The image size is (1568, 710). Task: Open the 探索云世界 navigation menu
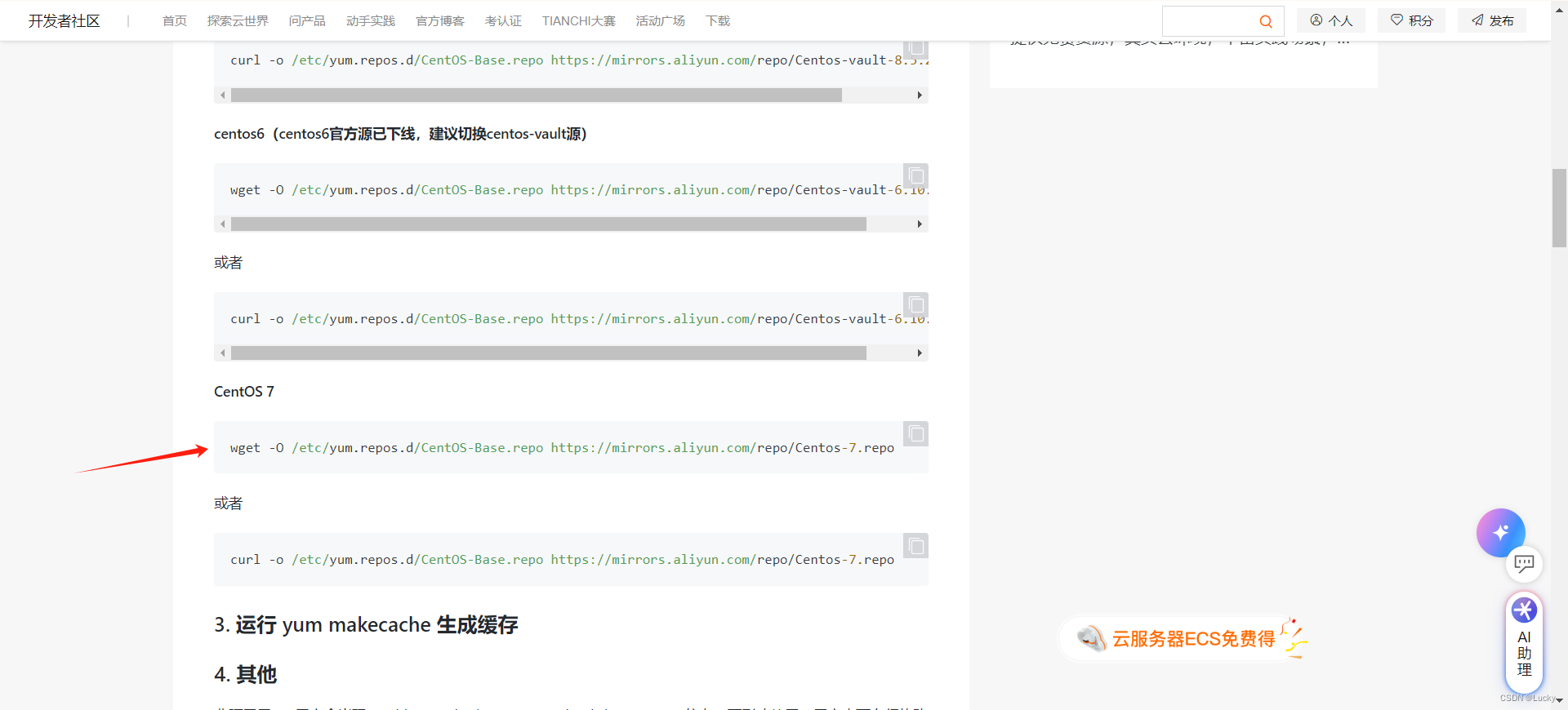point(238,21)
